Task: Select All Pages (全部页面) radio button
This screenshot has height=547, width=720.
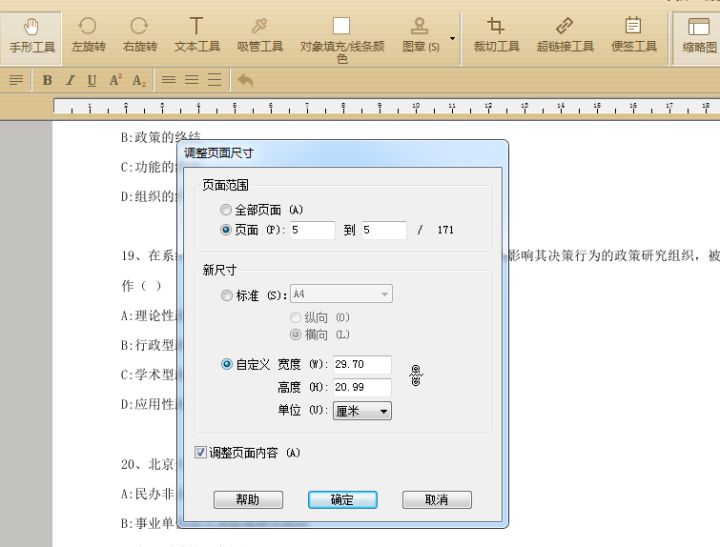Action: 225,210
